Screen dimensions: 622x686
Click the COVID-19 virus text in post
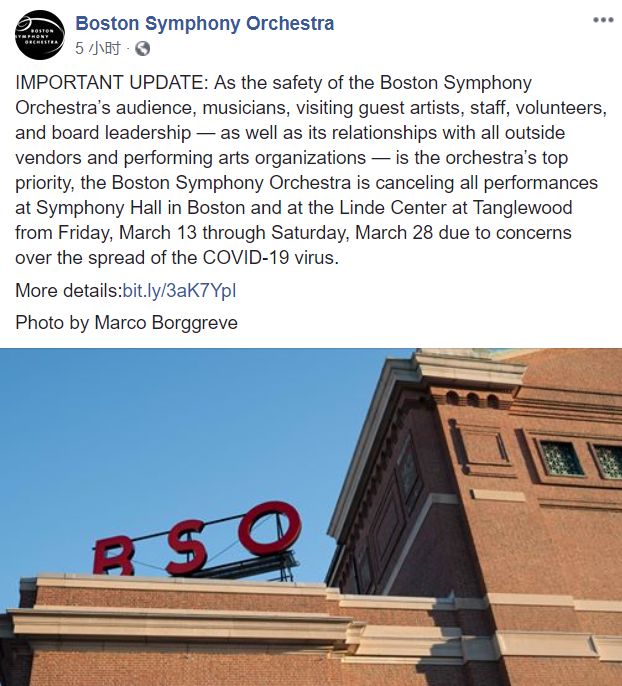coord(271,258)
